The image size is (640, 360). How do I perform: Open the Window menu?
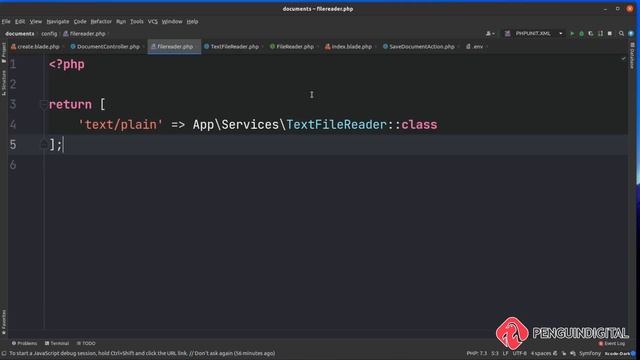click(x=172, y=21)
